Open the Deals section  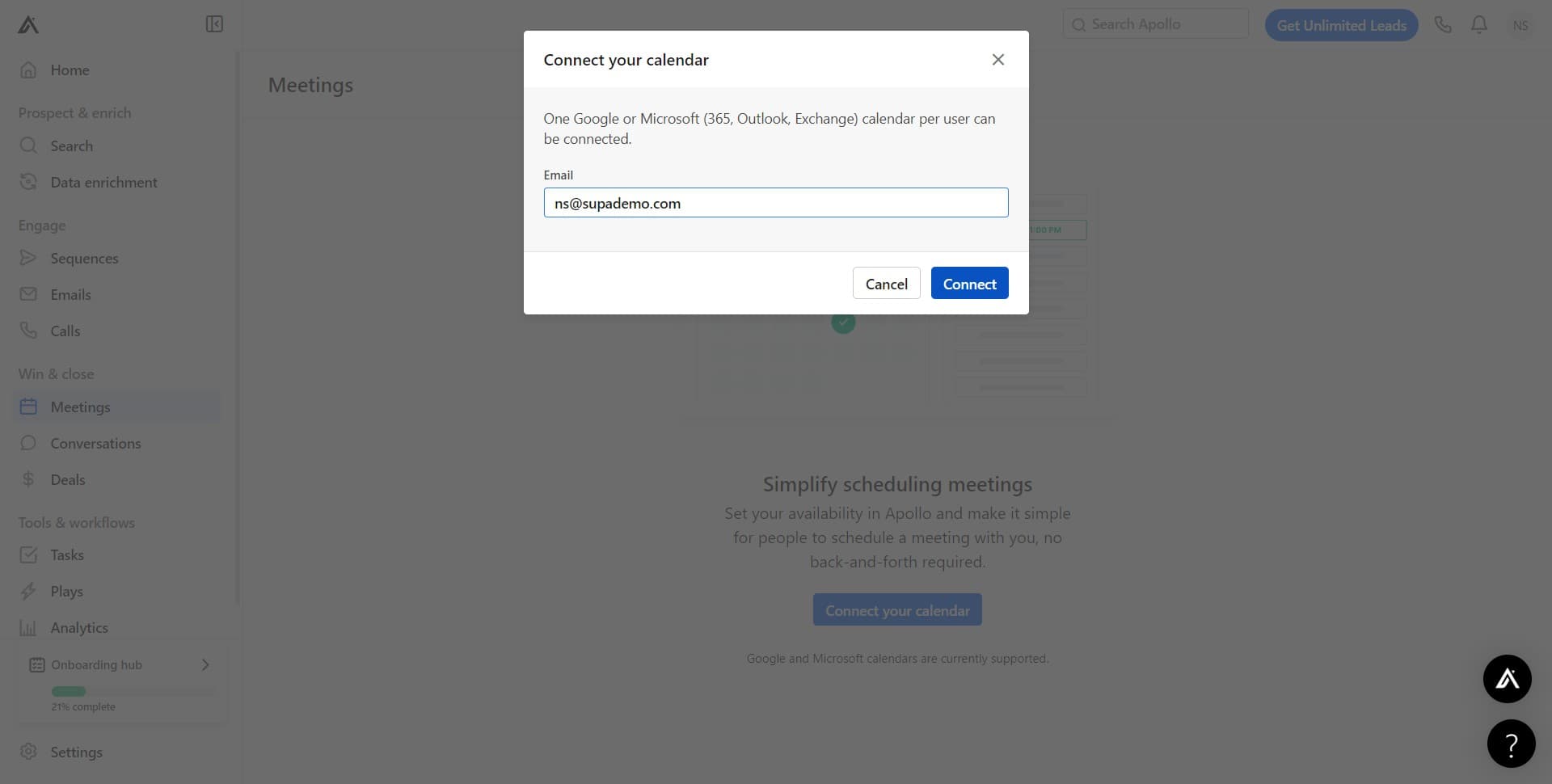67,479
